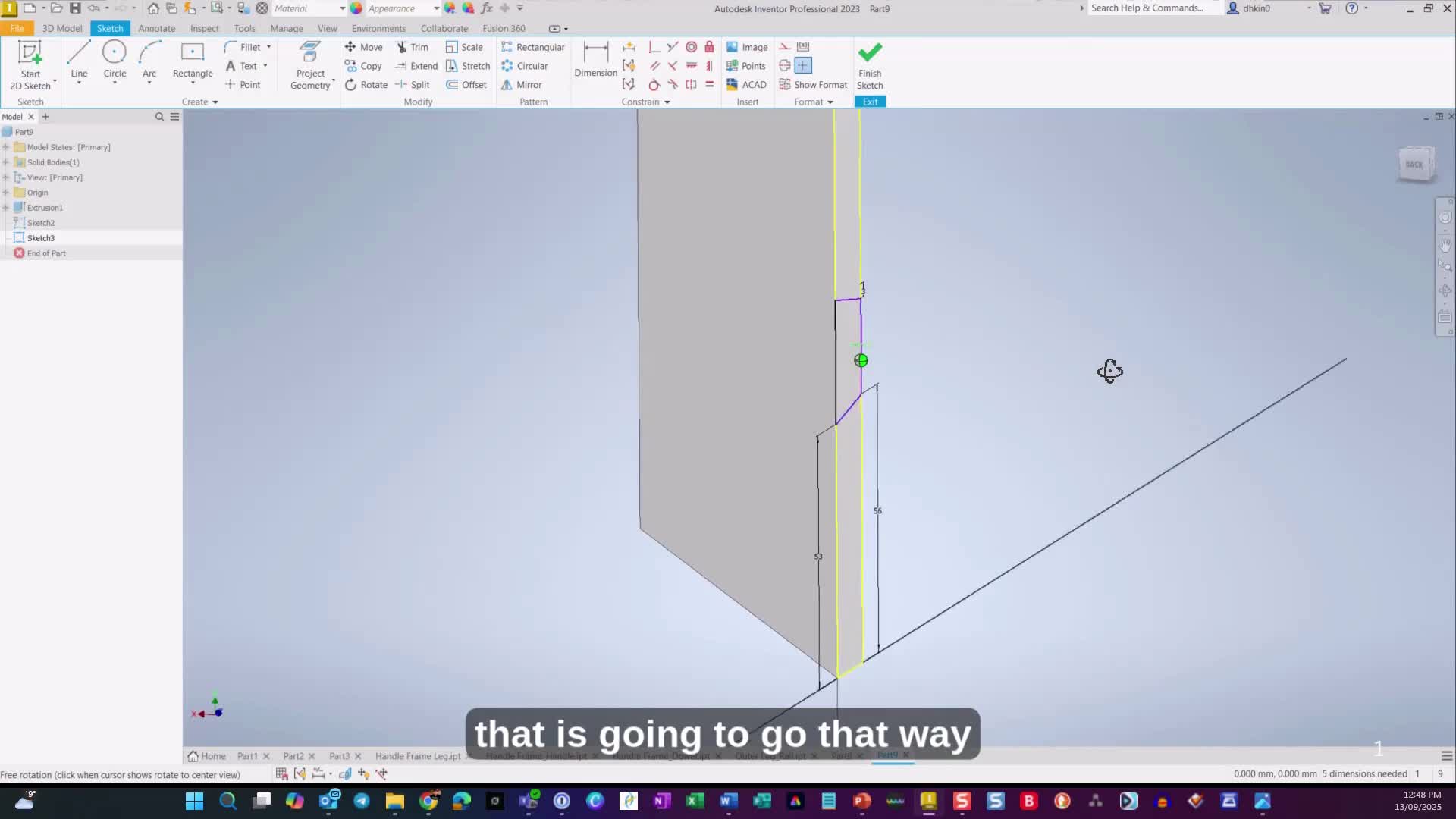1456x819 pixels.
Task: Choose the Mirror pattern tool
Action: (521, 85)
